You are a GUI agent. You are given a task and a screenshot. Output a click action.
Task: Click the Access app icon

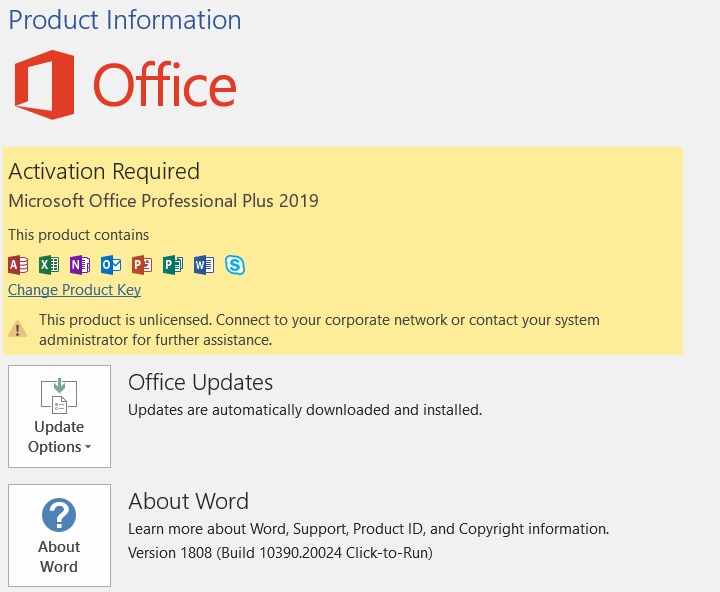pyautogui.click(x=18, y=265)
